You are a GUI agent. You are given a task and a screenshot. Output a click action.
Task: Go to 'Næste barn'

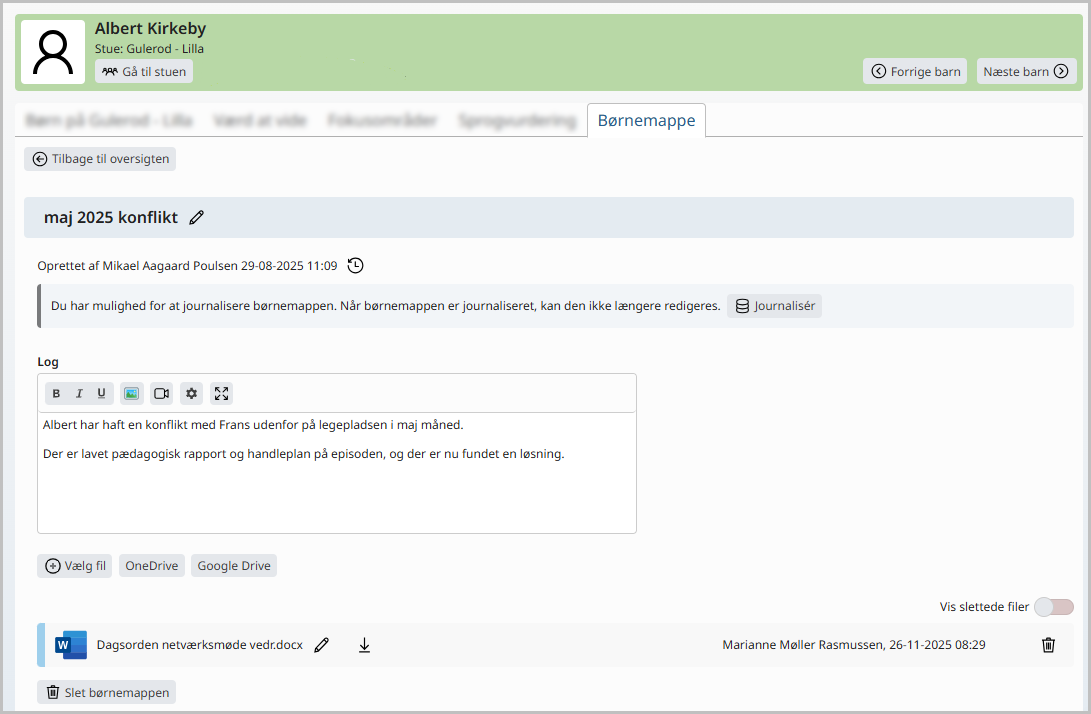point(1026,72)
